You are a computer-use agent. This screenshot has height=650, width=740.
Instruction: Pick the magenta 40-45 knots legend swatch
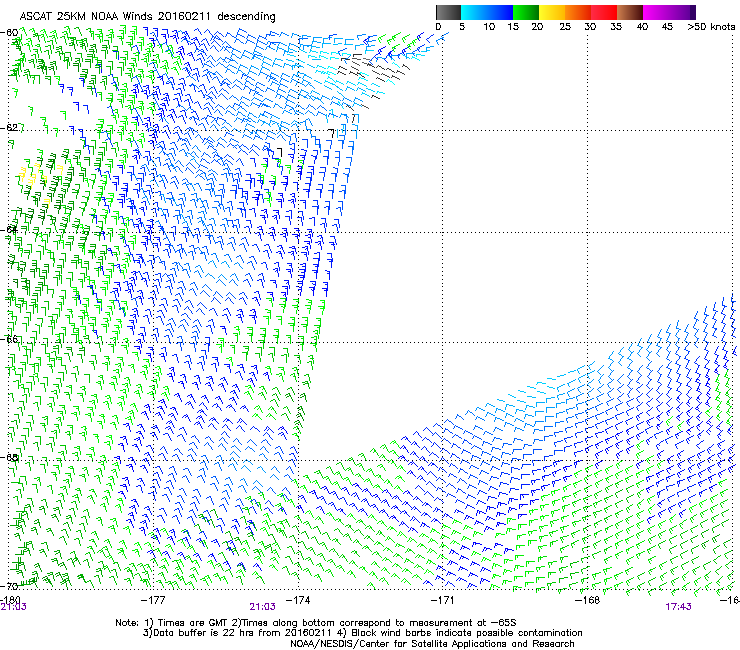656,12
